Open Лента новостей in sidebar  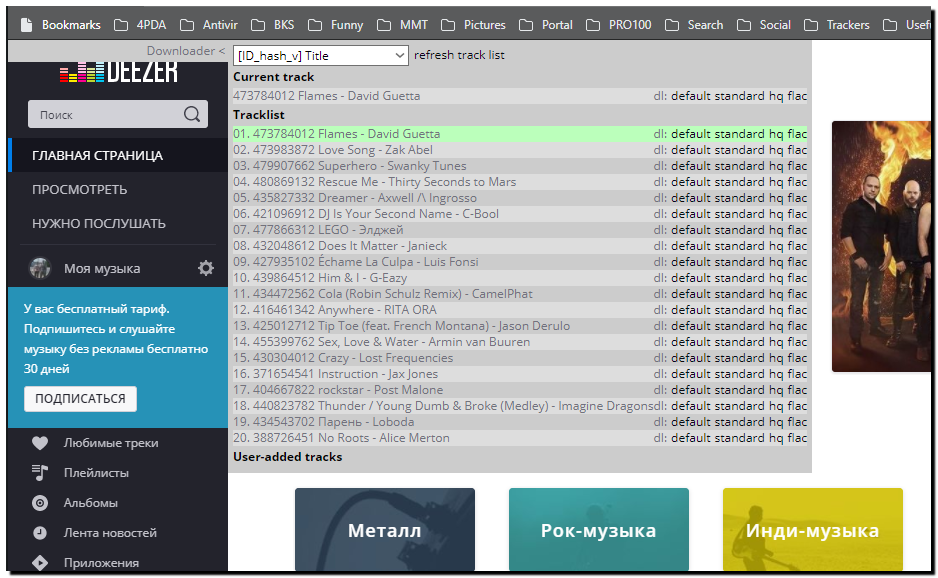(x=110, y=533)
